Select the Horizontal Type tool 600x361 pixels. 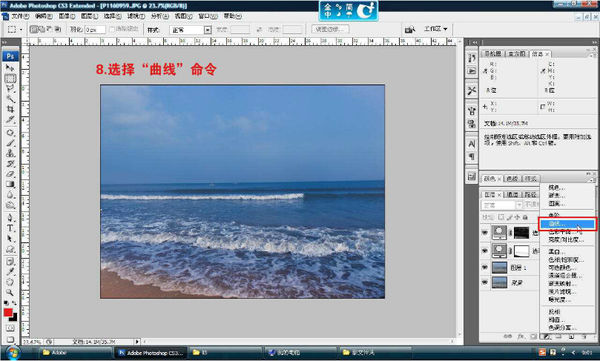click(10, 228)
